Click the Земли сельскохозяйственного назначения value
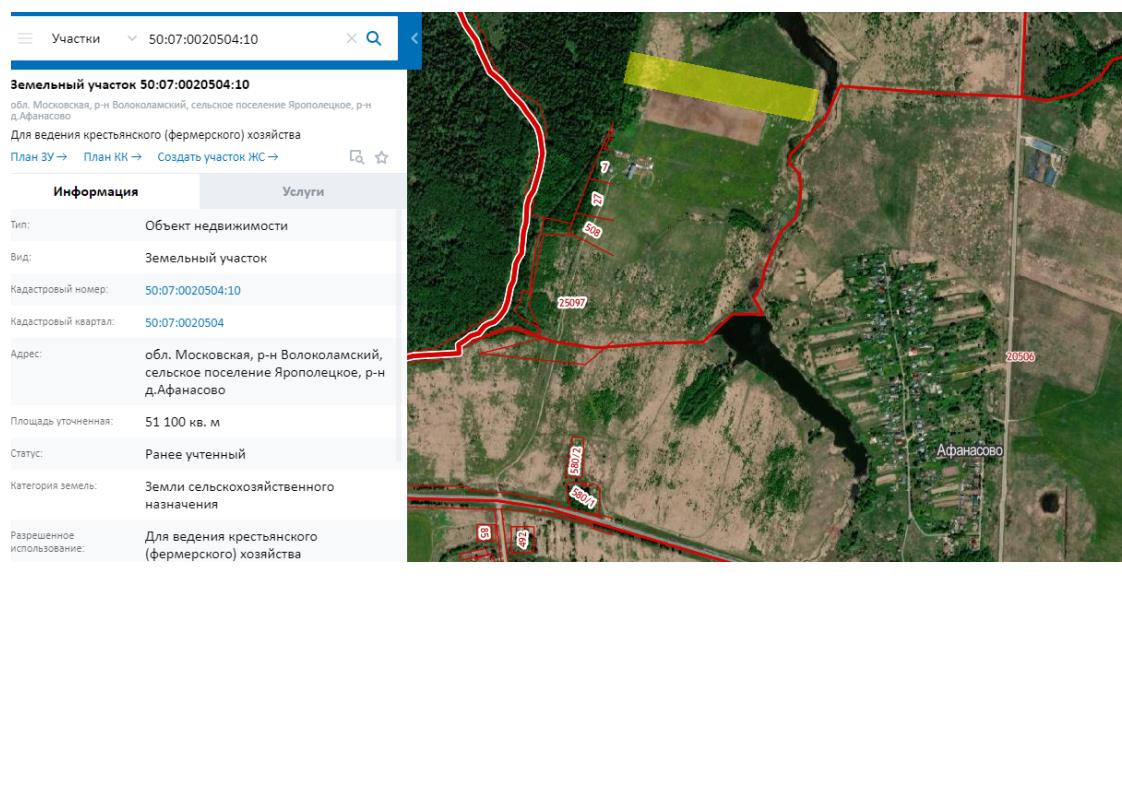 tap(239, 495)
